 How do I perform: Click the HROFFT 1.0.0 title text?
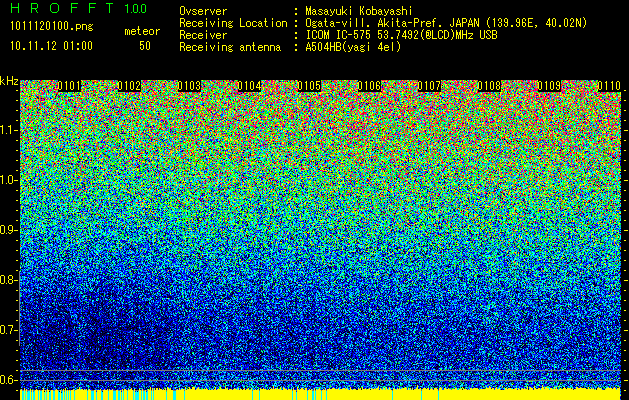click(x=79, y=8)
